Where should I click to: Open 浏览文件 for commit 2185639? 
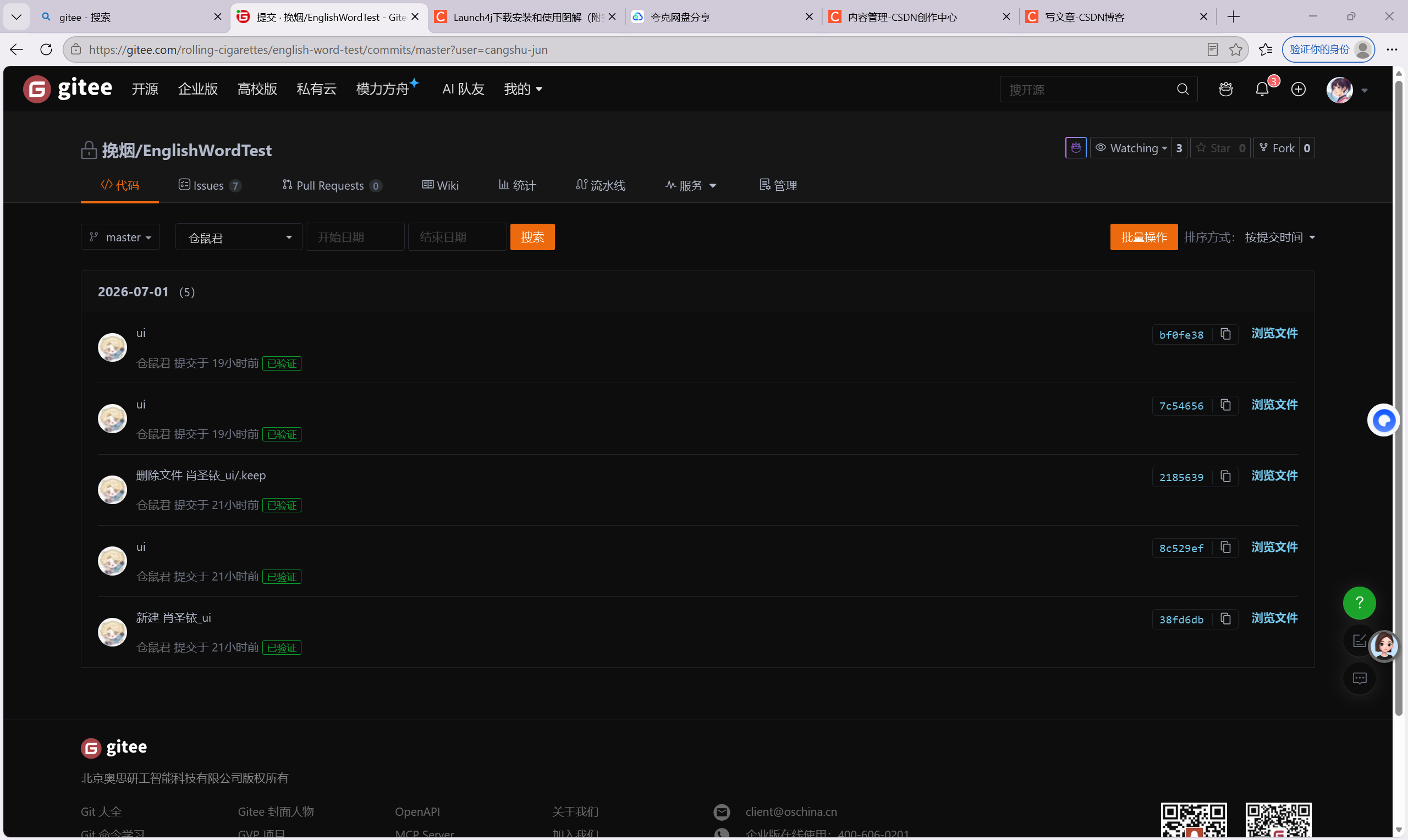pos(1274,476)
